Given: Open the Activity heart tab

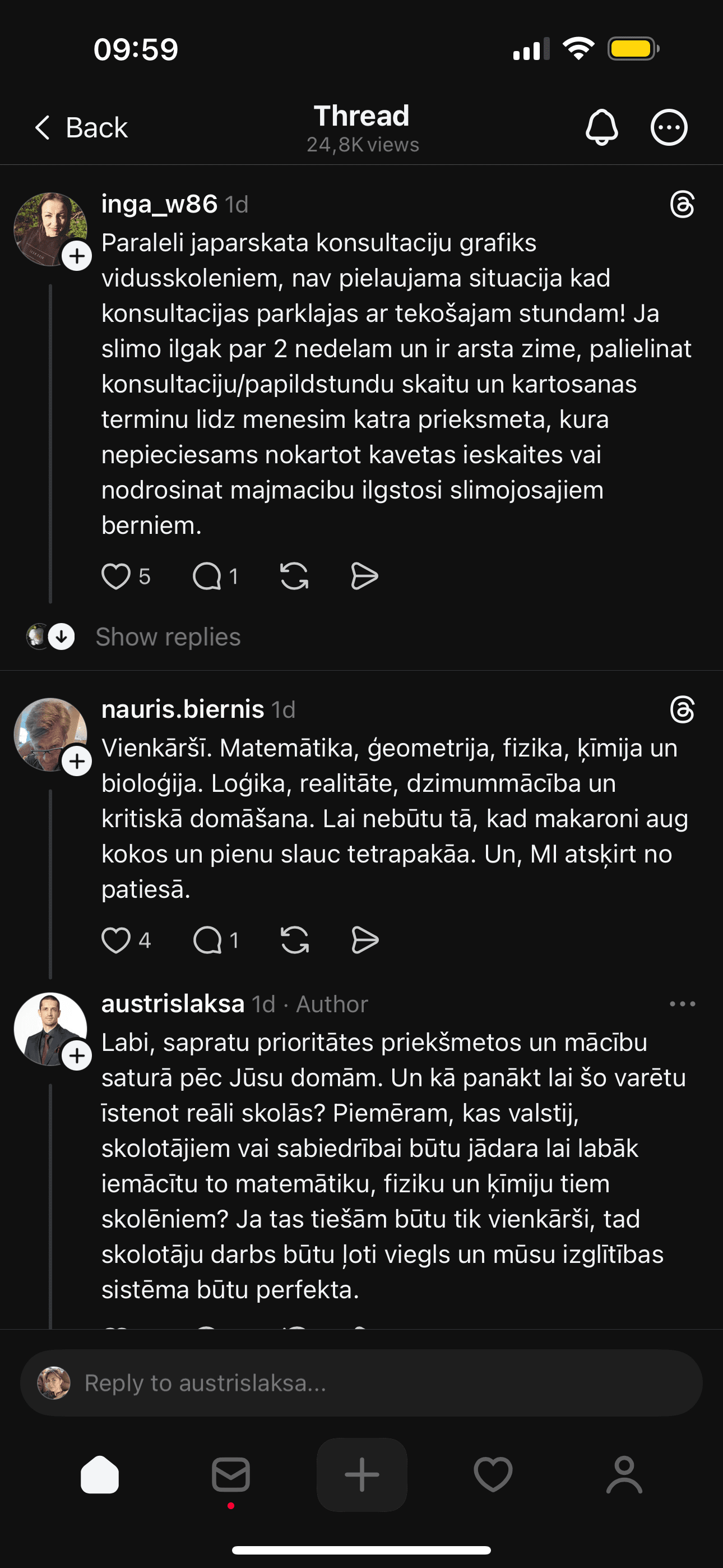Looking at the screenshot, I should 493,1474.
